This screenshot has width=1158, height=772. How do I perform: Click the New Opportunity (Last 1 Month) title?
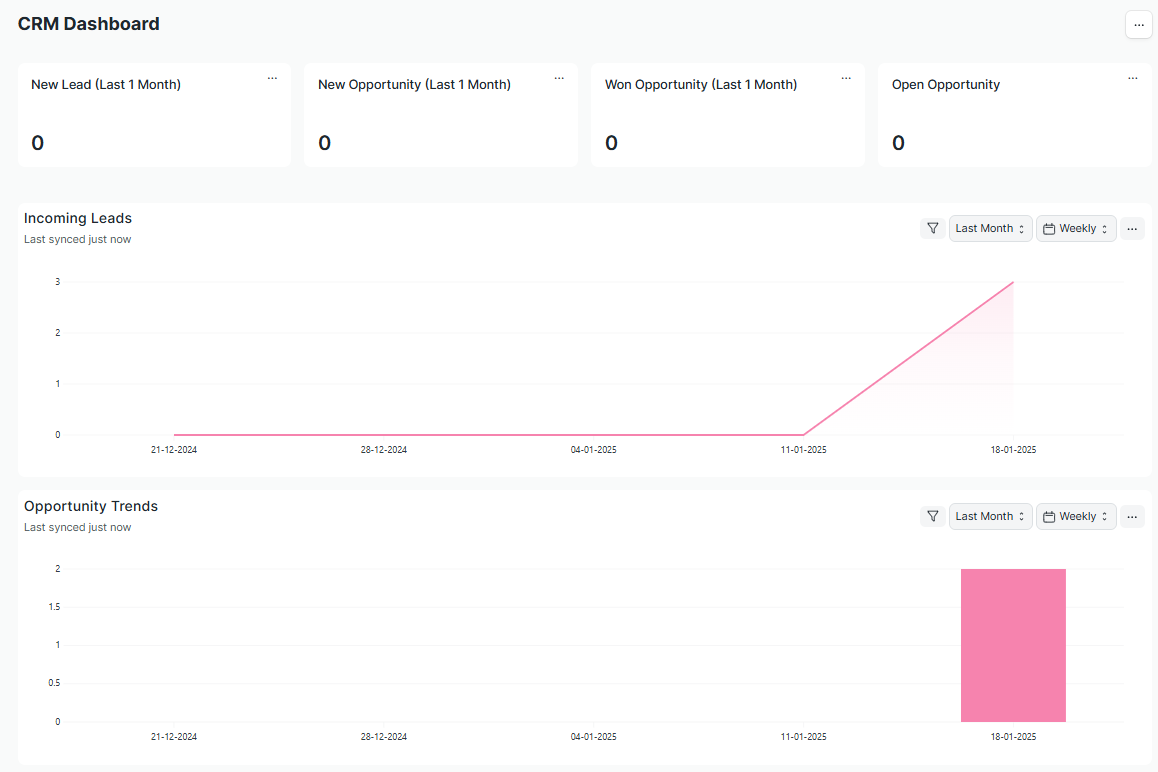click(x=414, y=85)
